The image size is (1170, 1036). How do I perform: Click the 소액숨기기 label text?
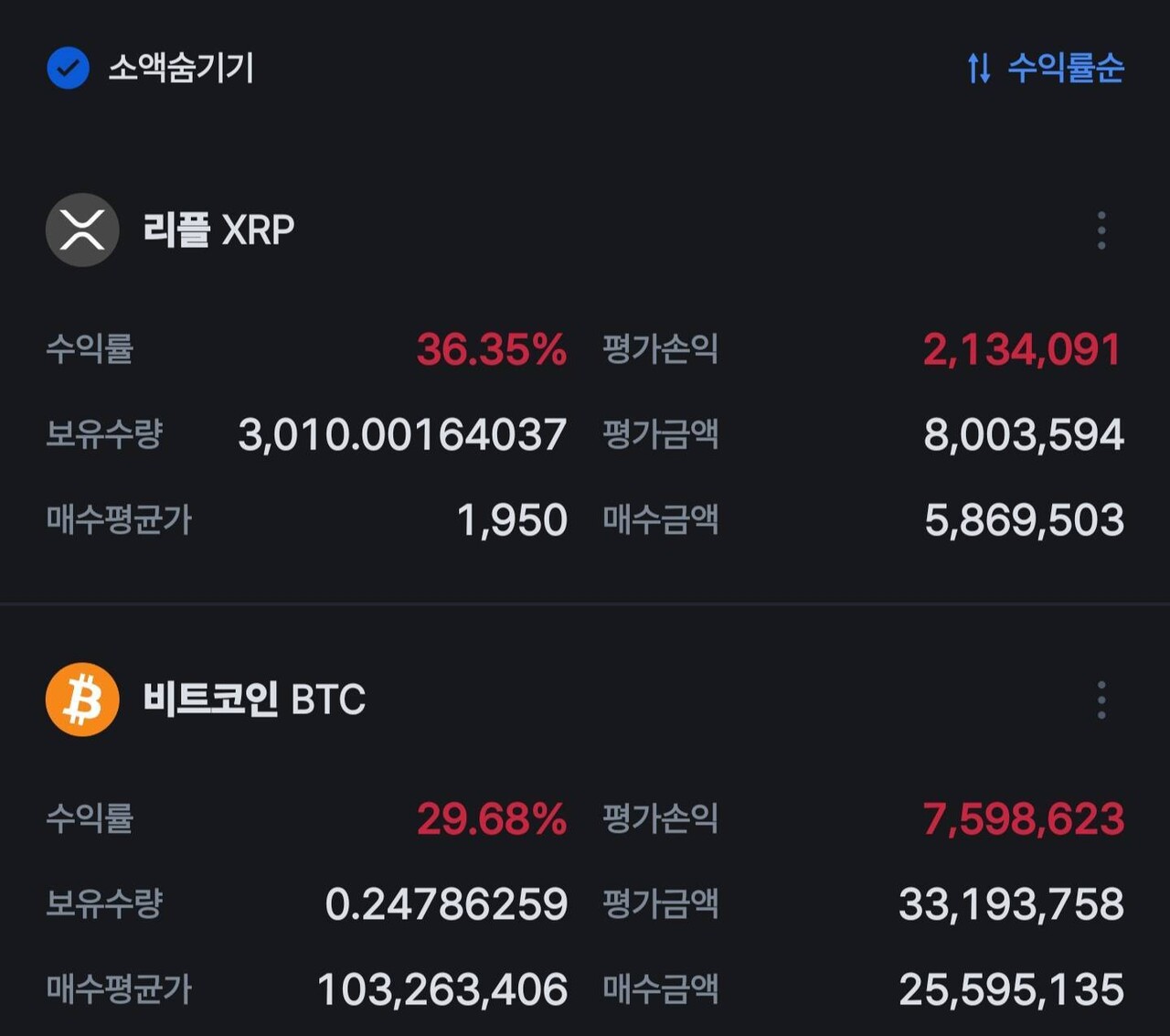click(x=181, y=68)
